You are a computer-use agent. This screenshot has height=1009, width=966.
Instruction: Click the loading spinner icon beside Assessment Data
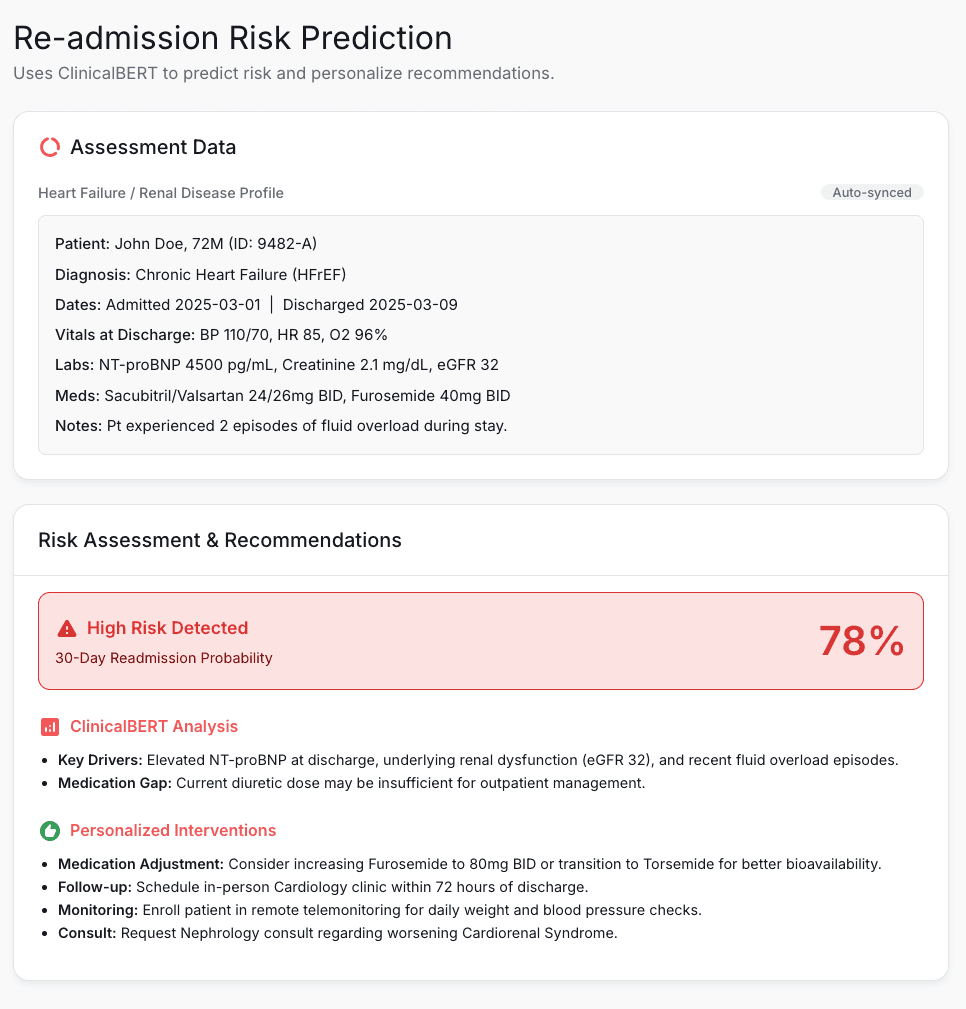point(50,147)
